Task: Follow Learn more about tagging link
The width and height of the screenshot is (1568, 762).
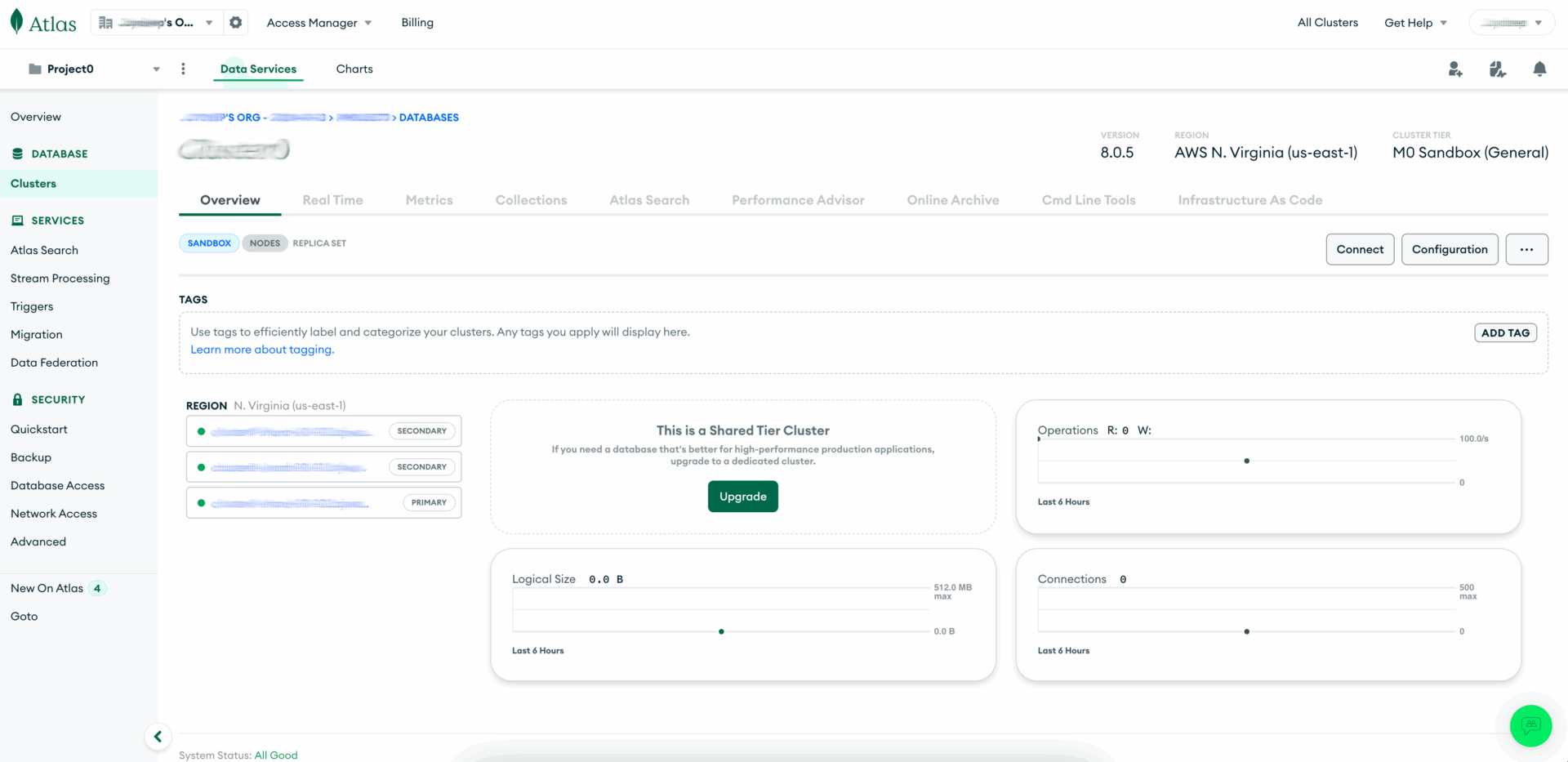Action: tap(262, 350)
